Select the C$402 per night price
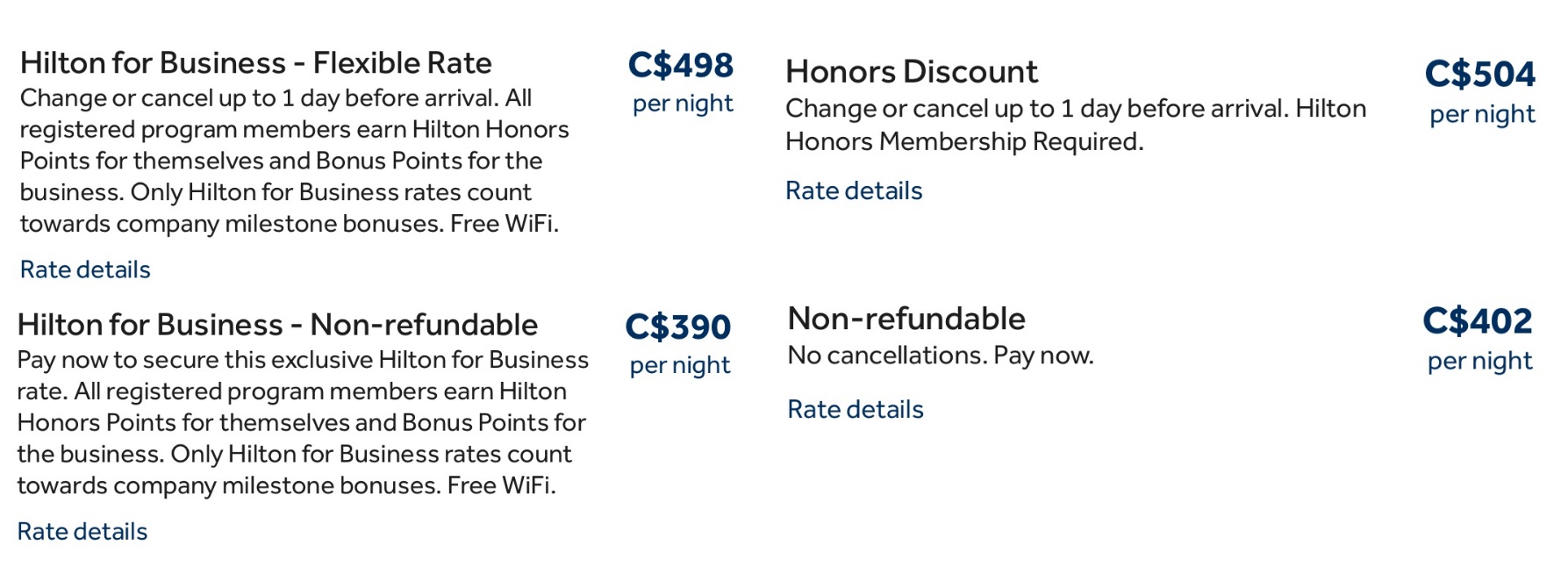The height and width of the screenshot is (567, 1568). (1478, 323)
